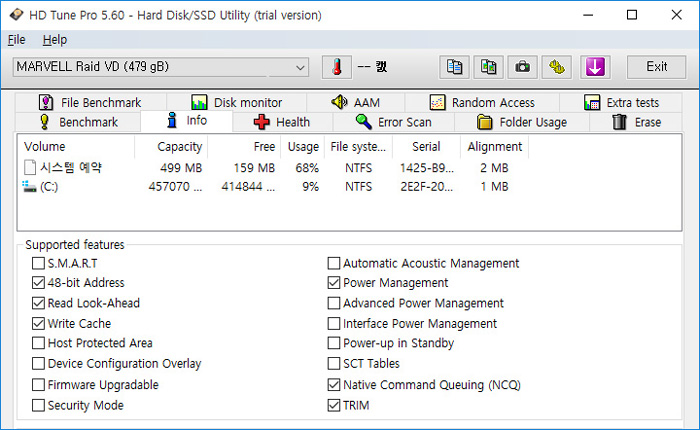Toggle Interface Power Management checkbox

click(334, 323)
